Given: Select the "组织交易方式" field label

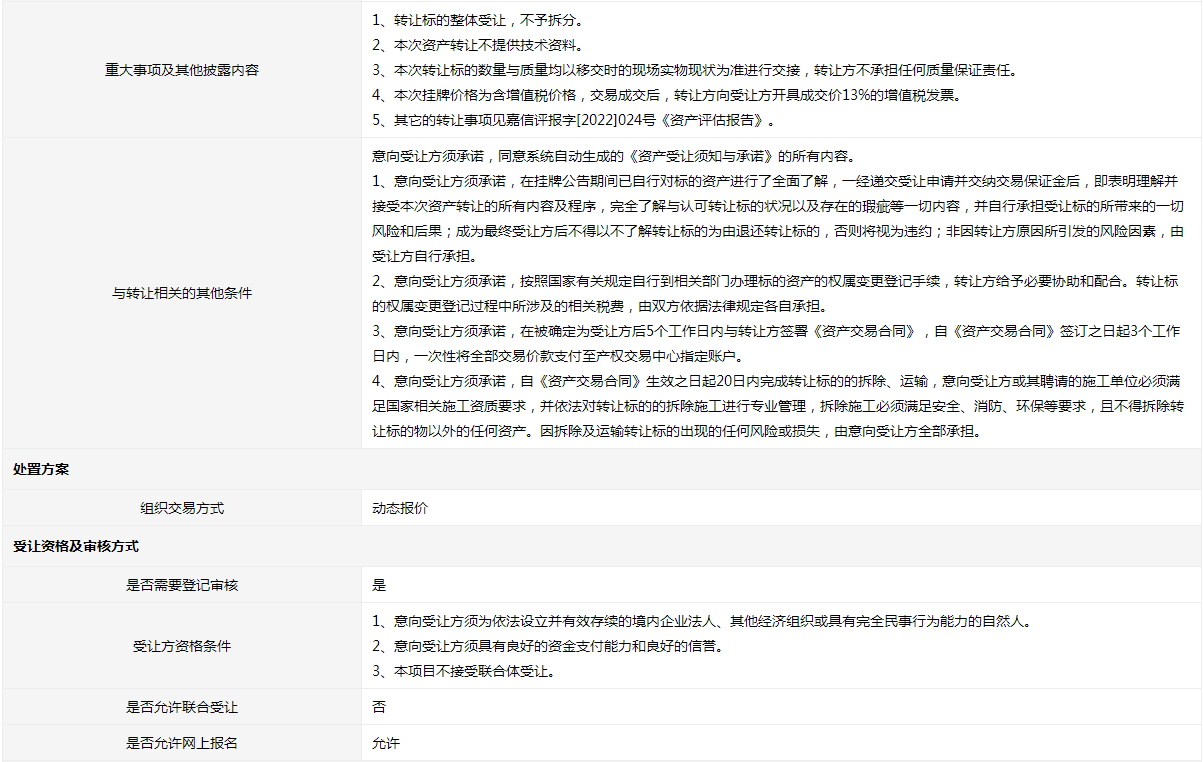Looking at the screenshot, I should click(182, 508).
